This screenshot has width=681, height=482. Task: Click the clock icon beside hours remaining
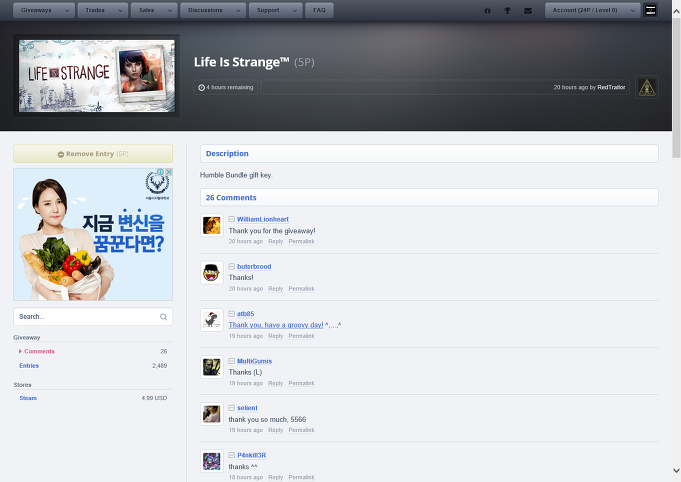click(202, 88)
